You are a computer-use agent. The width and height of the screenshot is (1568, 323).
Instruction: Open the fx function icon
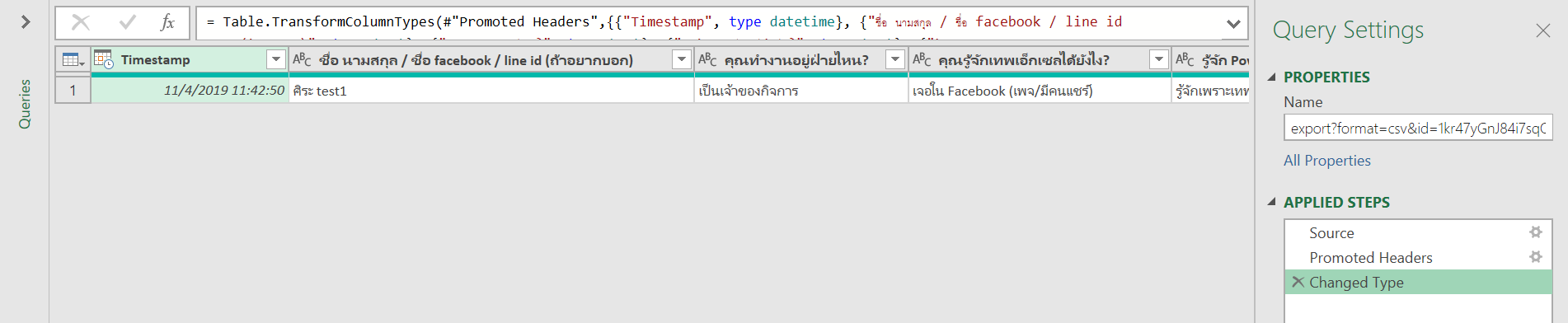(x=167, y=22)
